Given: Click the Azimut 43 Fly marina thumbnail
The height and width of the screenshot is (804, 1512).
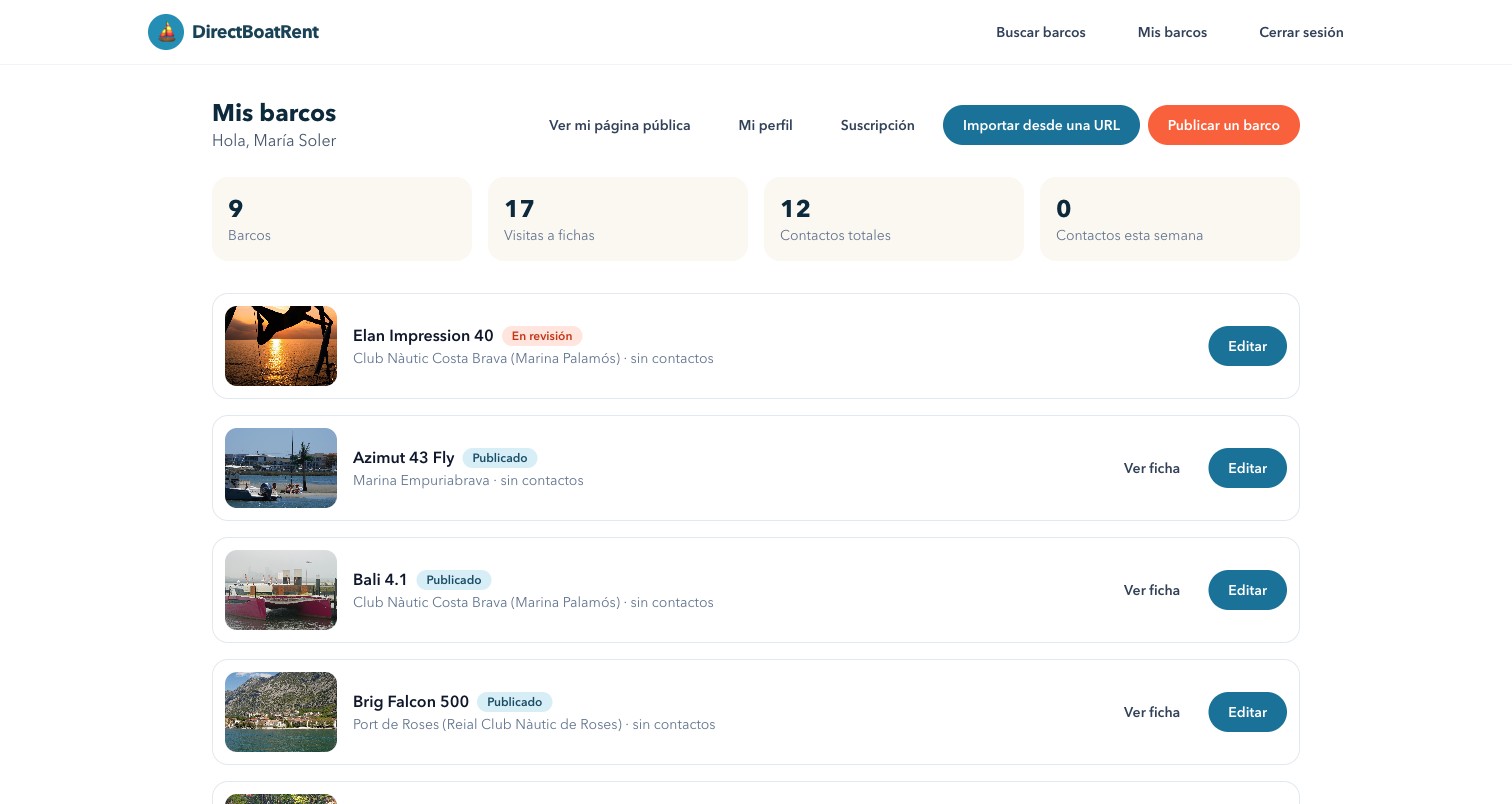Looking at the screenshot, I should click(281, 468).
